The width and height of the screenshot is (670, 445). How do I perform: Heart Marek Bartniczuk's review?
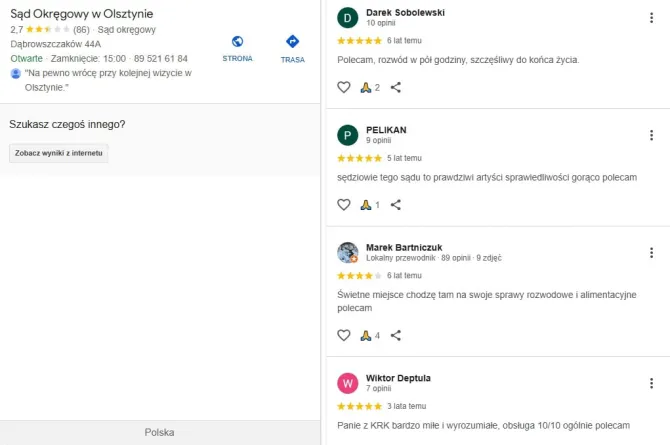tap(344, 335)
